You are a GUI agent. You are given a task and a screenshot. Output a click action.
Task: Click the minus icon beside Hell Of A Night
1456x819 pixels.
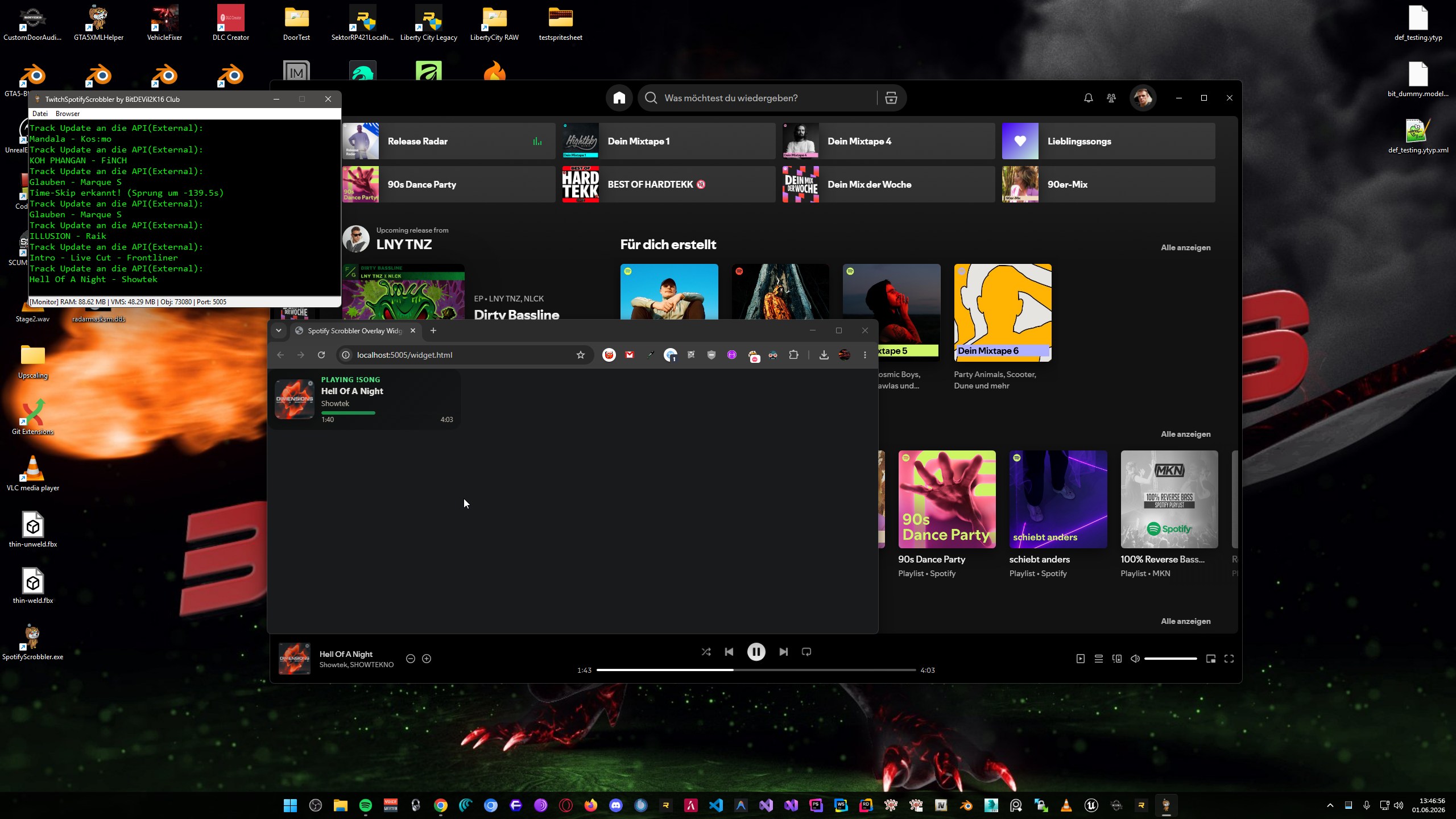coord(410,659)
